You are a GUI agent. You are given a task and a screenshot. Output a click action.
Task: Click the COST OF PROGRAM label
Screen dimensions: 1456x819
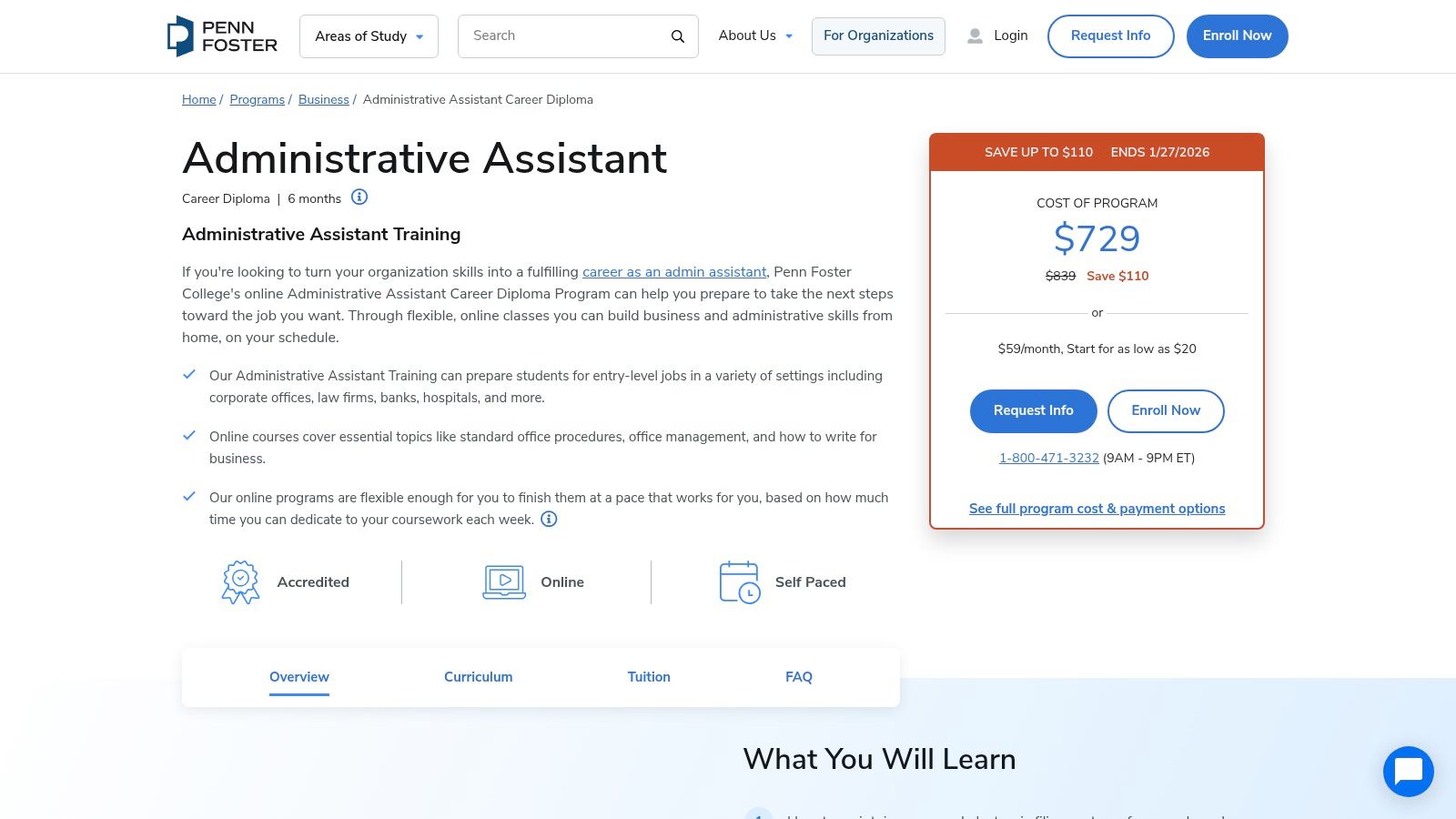(1097, 203)
